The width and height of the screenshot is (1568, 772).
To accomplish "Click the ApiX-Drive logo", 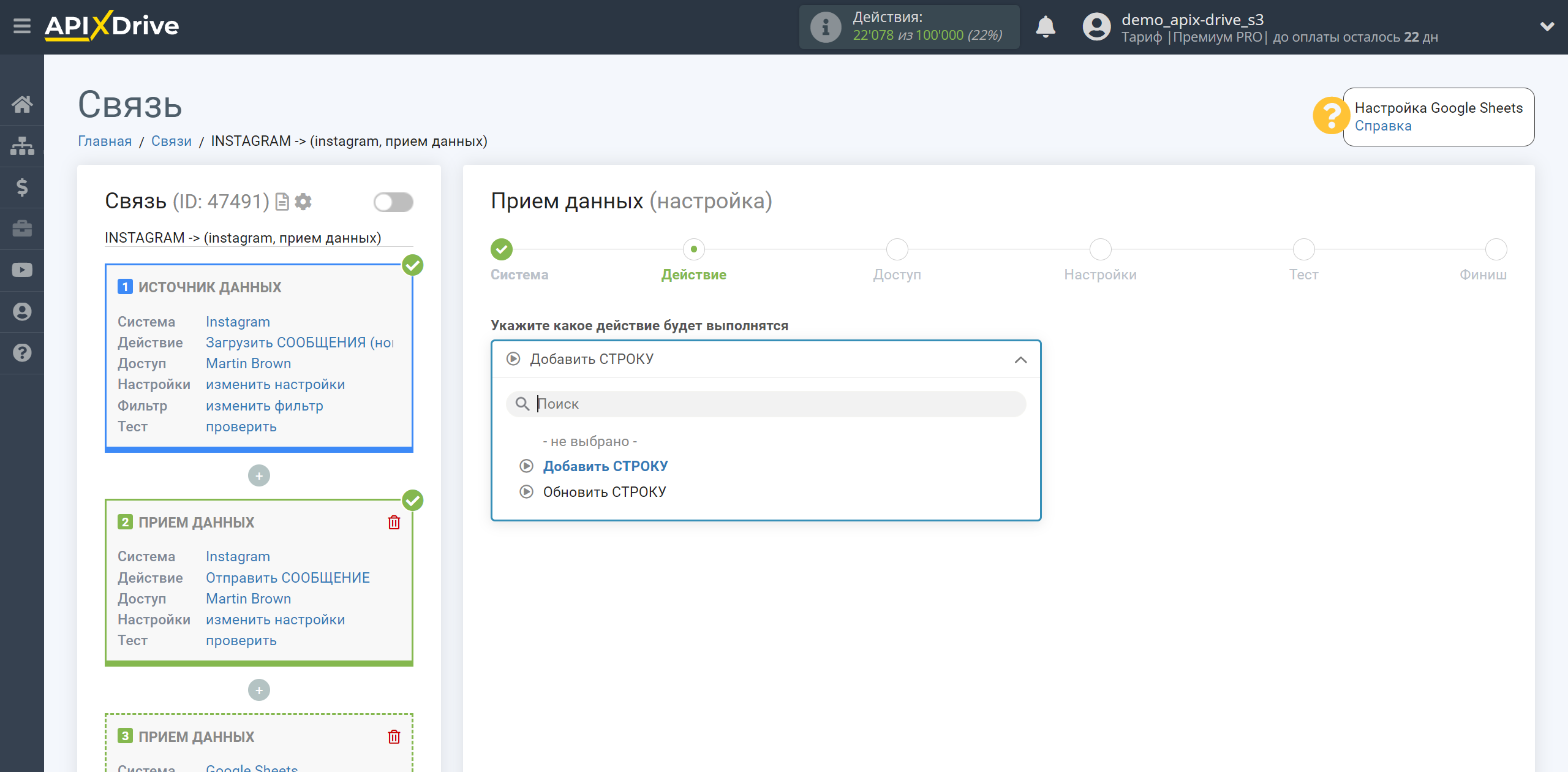I will tap(112, 26).
